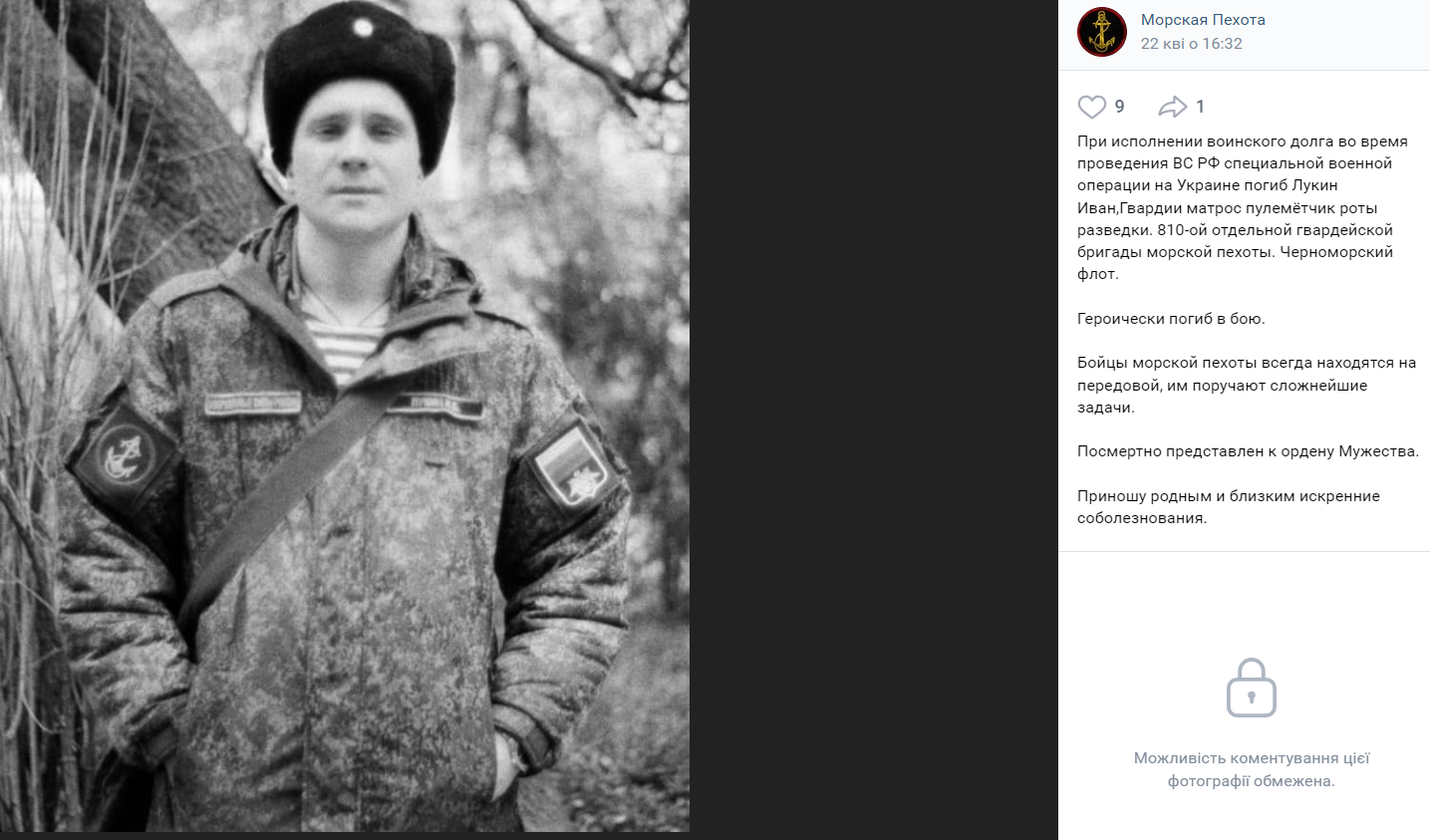This screenshot has height=840, width=1430.
Task: Click dark background beside photo to close viewer
Action: click(x=873, y=420)
